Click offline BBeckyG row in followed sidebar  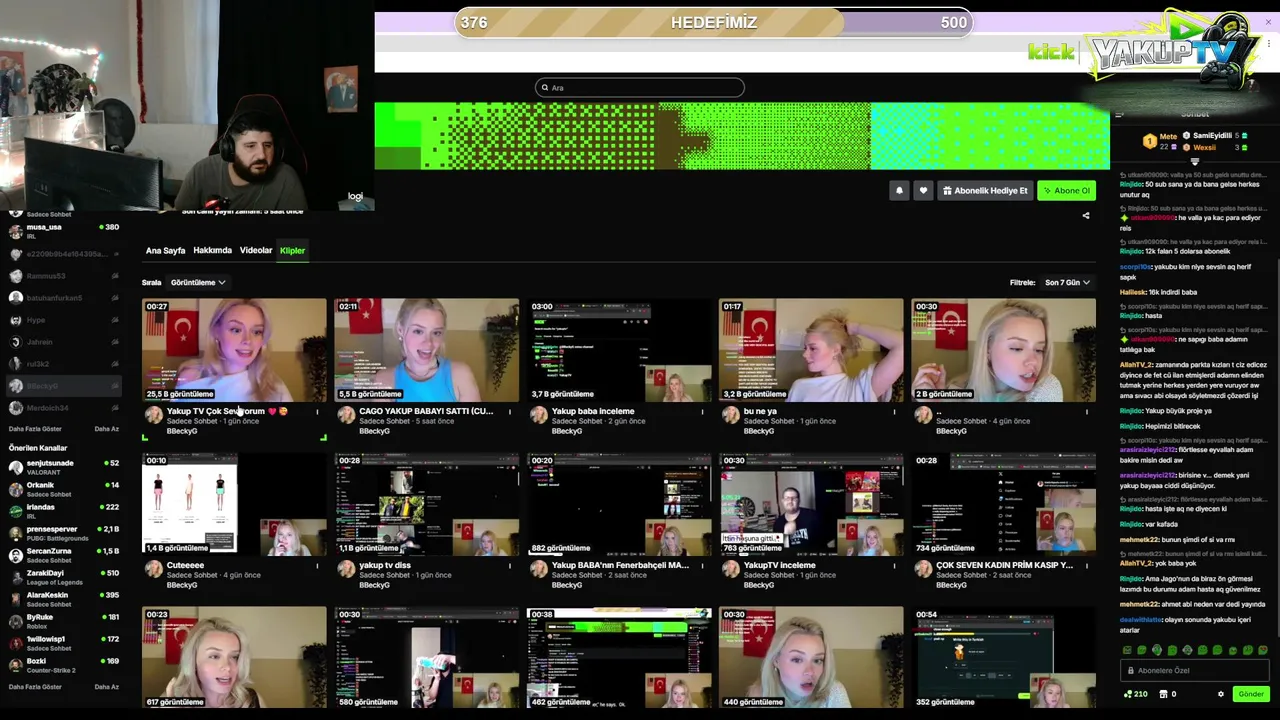click(63, 386)
